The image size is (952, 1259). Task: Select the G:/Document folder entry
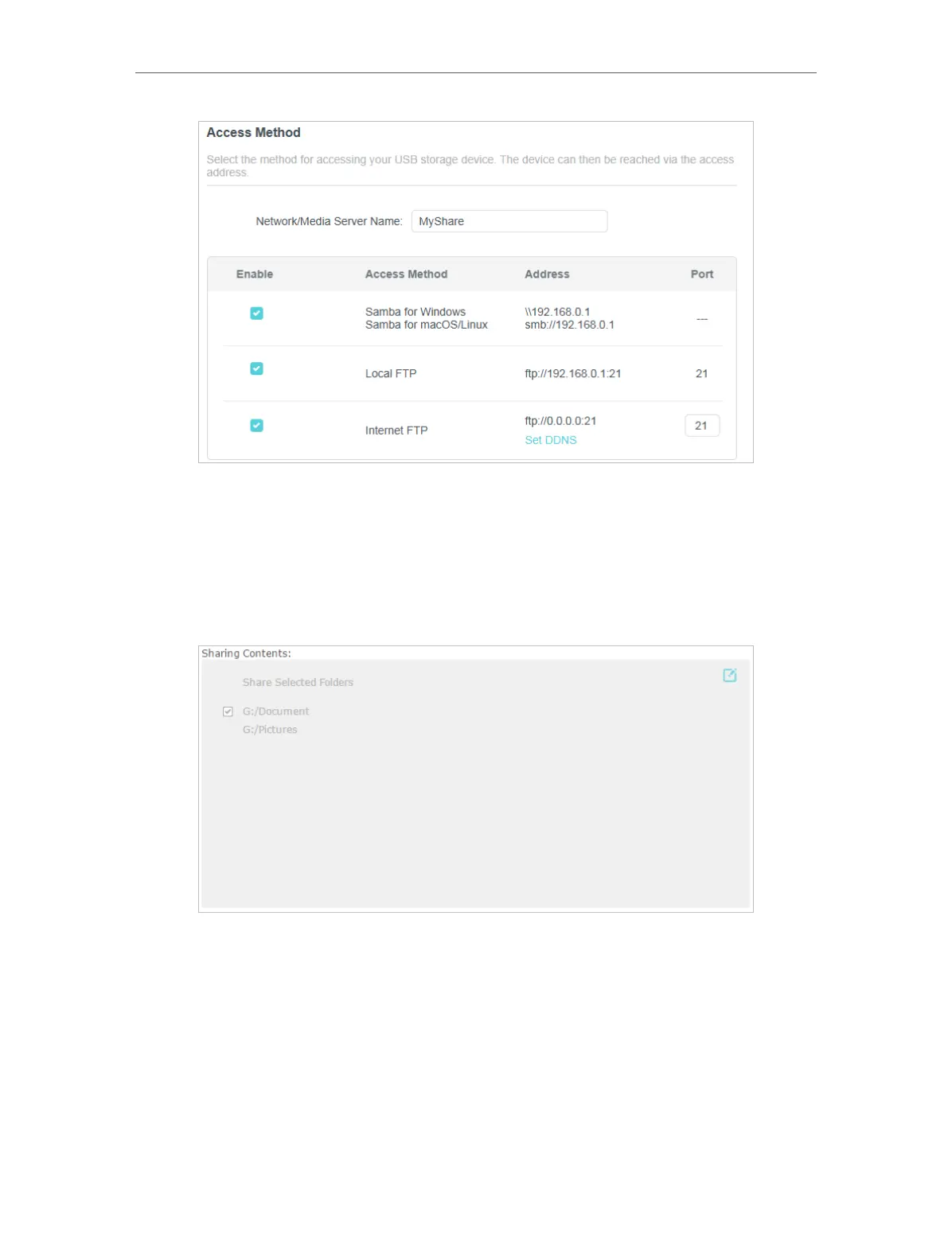pyautogui.click(x=275, y=711)
